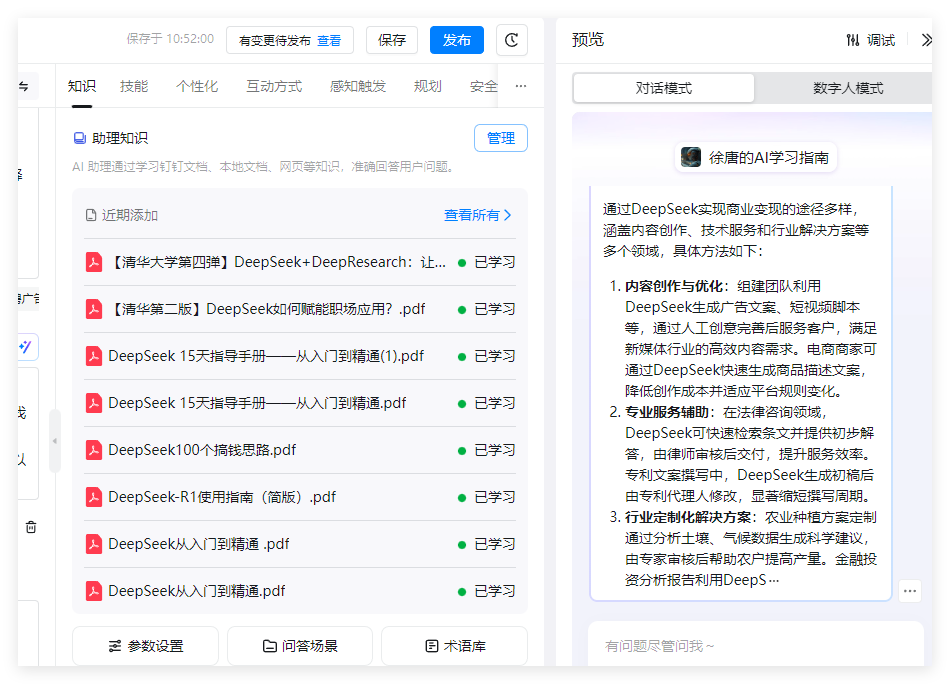The image size is (950, 684).
Task: Click the blue 发布 publish button
Action: (457, 40)
